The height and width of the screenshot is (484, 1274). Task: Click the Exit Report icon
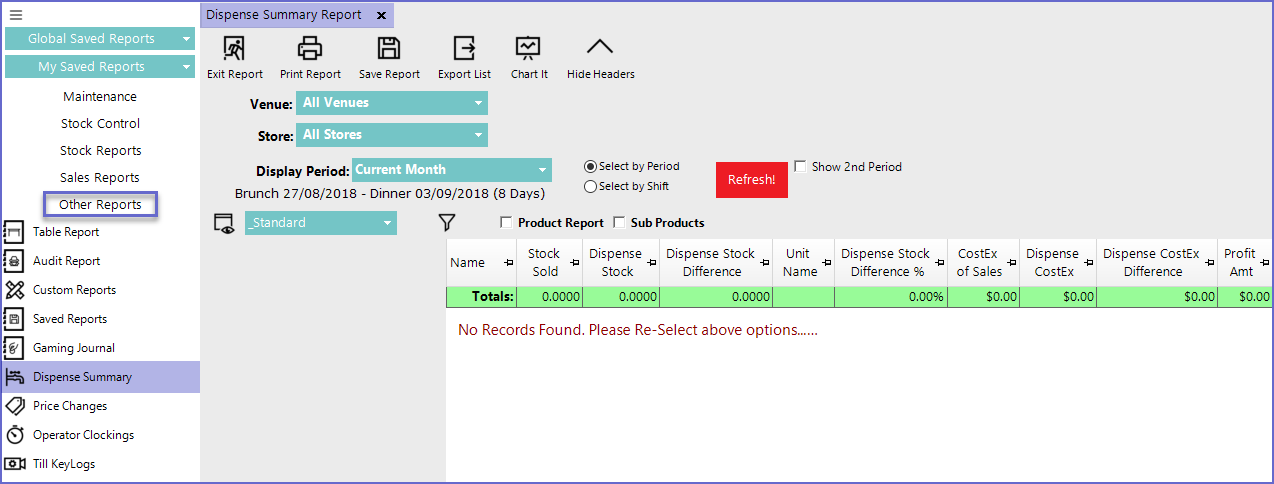pyautogui.click(x=234, y=49)
